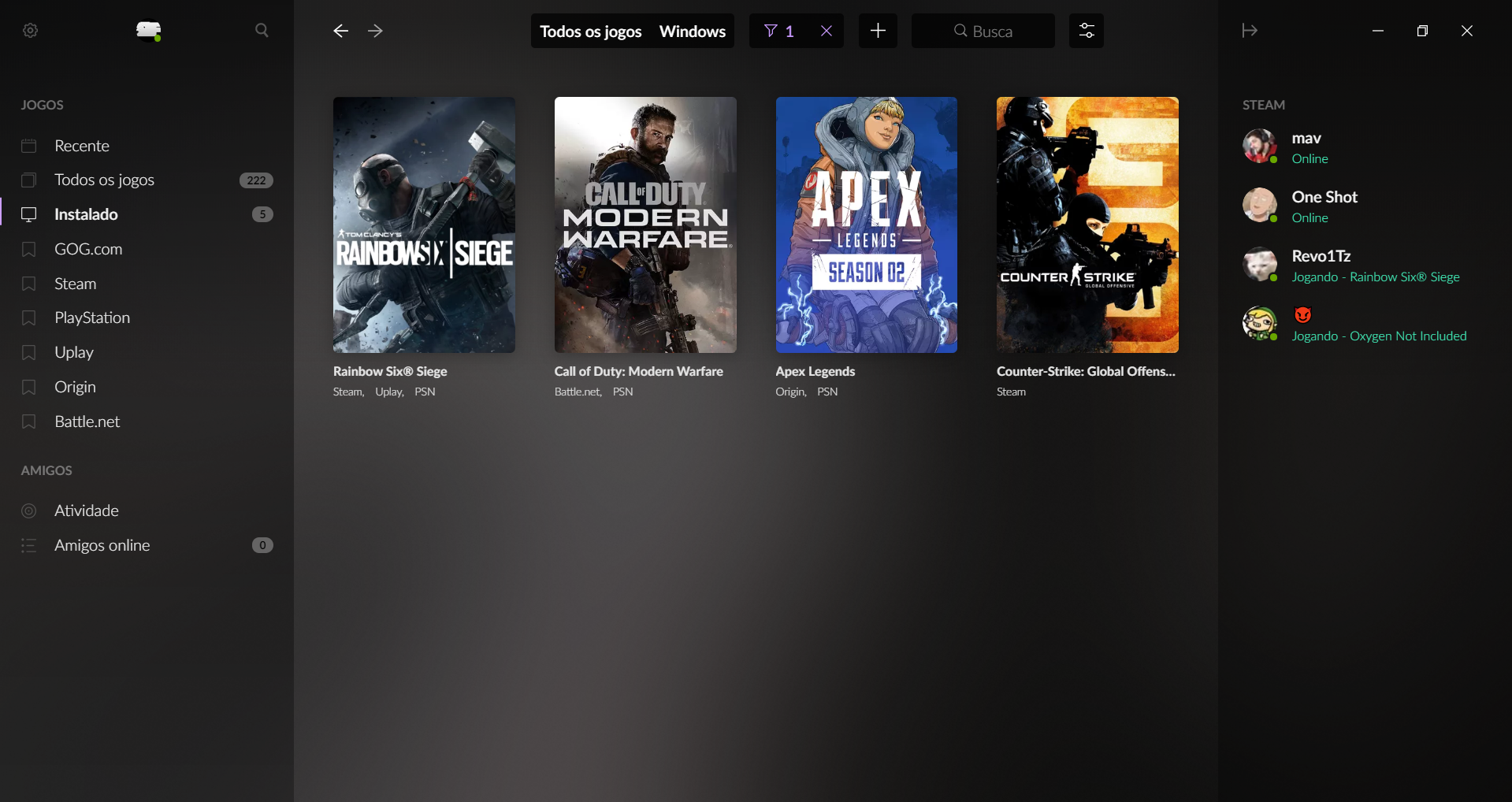Click the Steam bookmark icon

[x=29, y=284]
